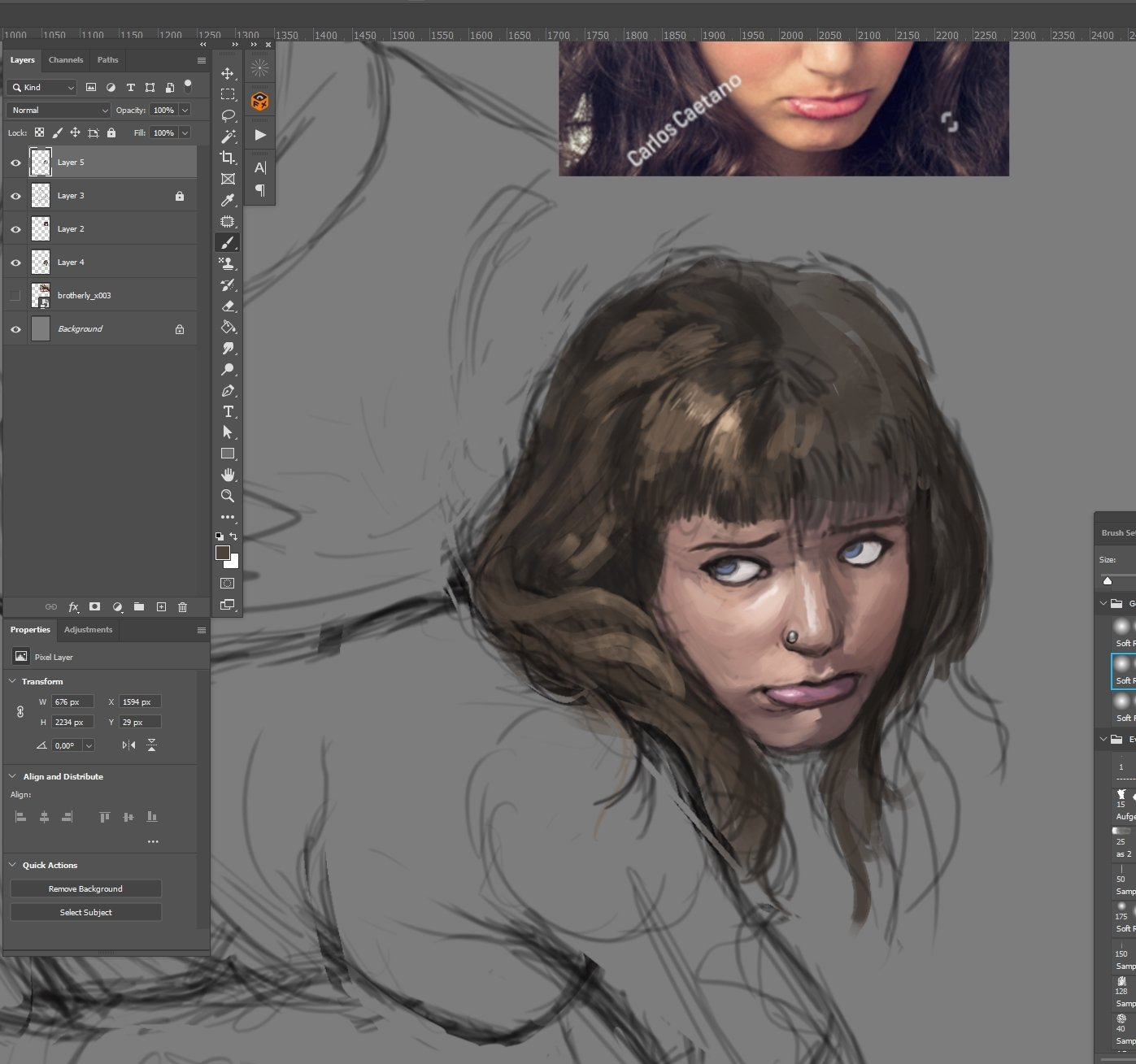This screenshot has width=1136, height=1064.
Task: Select the Eraser tool
Action: click(228, 306)
